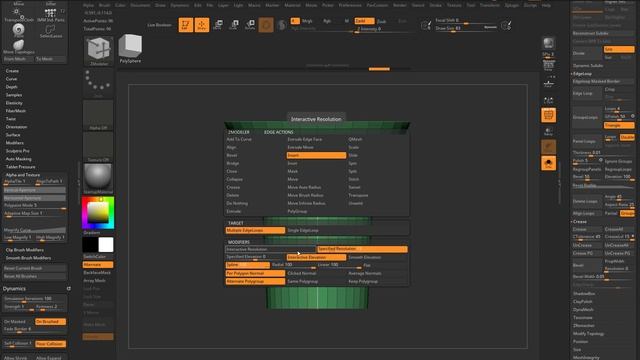Click Reset Current Brush button

click(x=35, y=269)
